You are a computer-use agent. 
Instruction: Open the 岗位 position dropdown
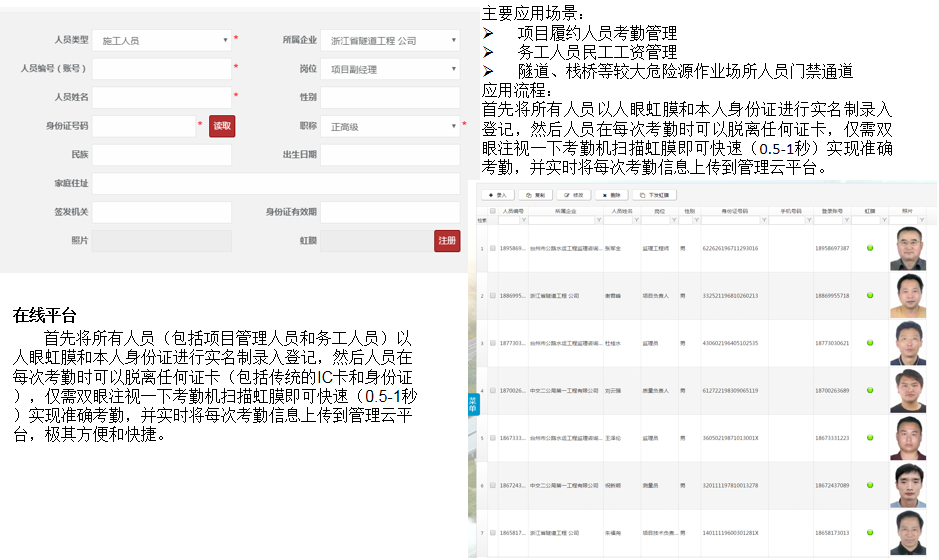390,69
